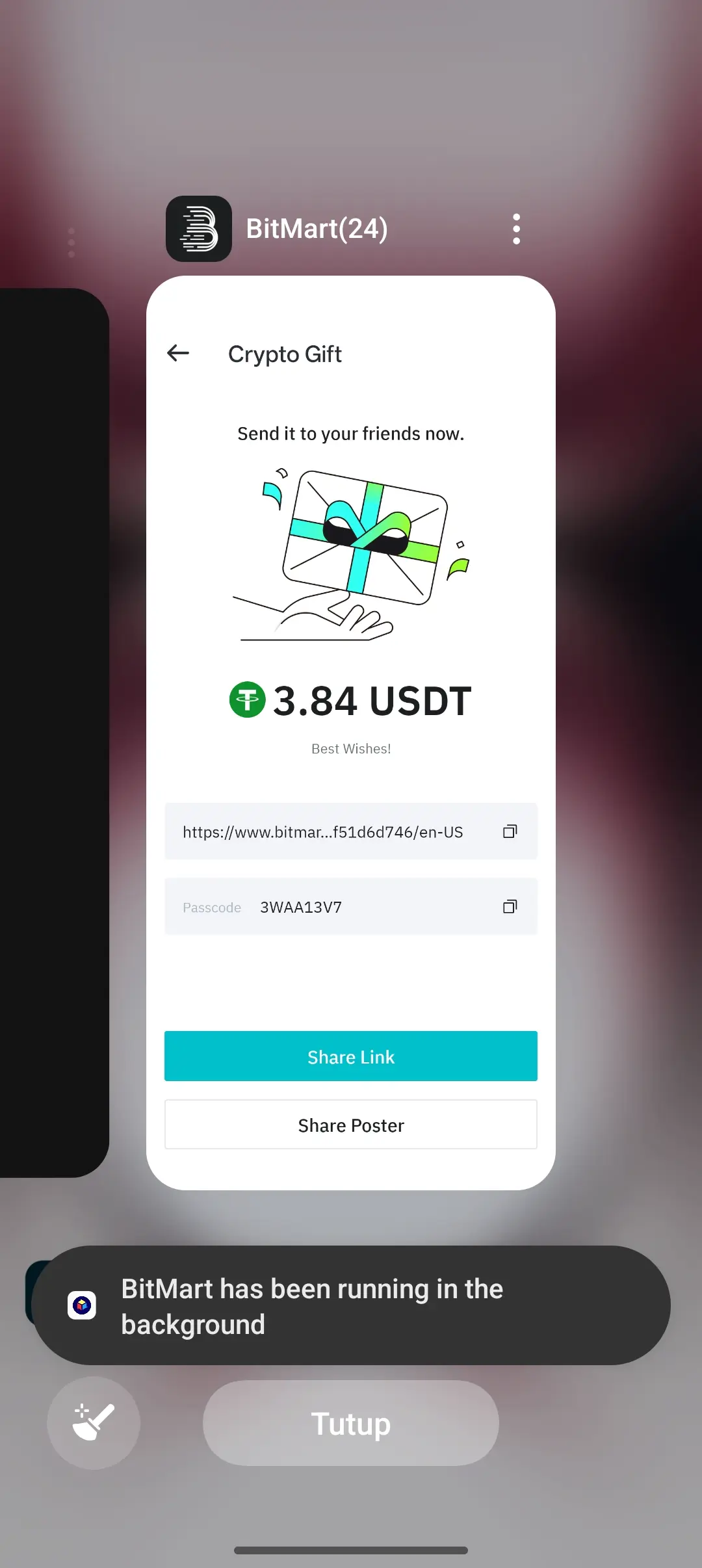Screen dimensions: 702x1568
Task: Tap the green USDT Tether coin icon
Action: click(248, 699)
